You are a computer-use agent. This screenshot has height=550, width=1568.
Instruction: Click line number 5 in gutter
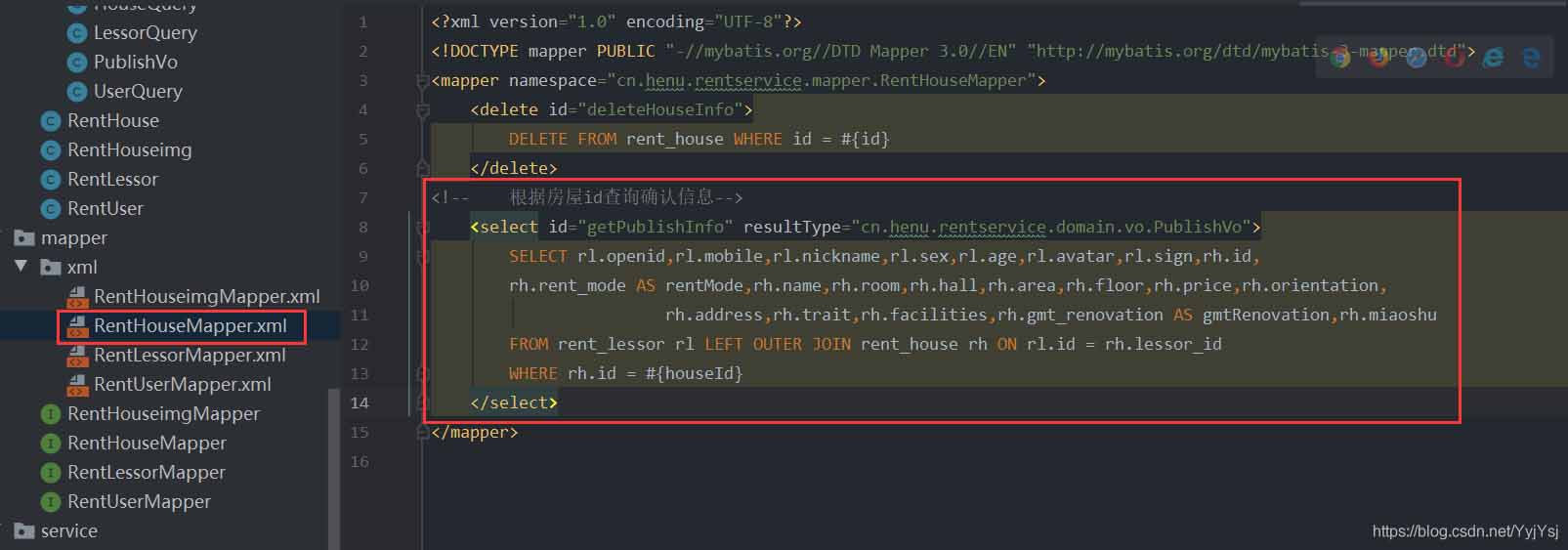pyautogui.click(x=362, y=139)
